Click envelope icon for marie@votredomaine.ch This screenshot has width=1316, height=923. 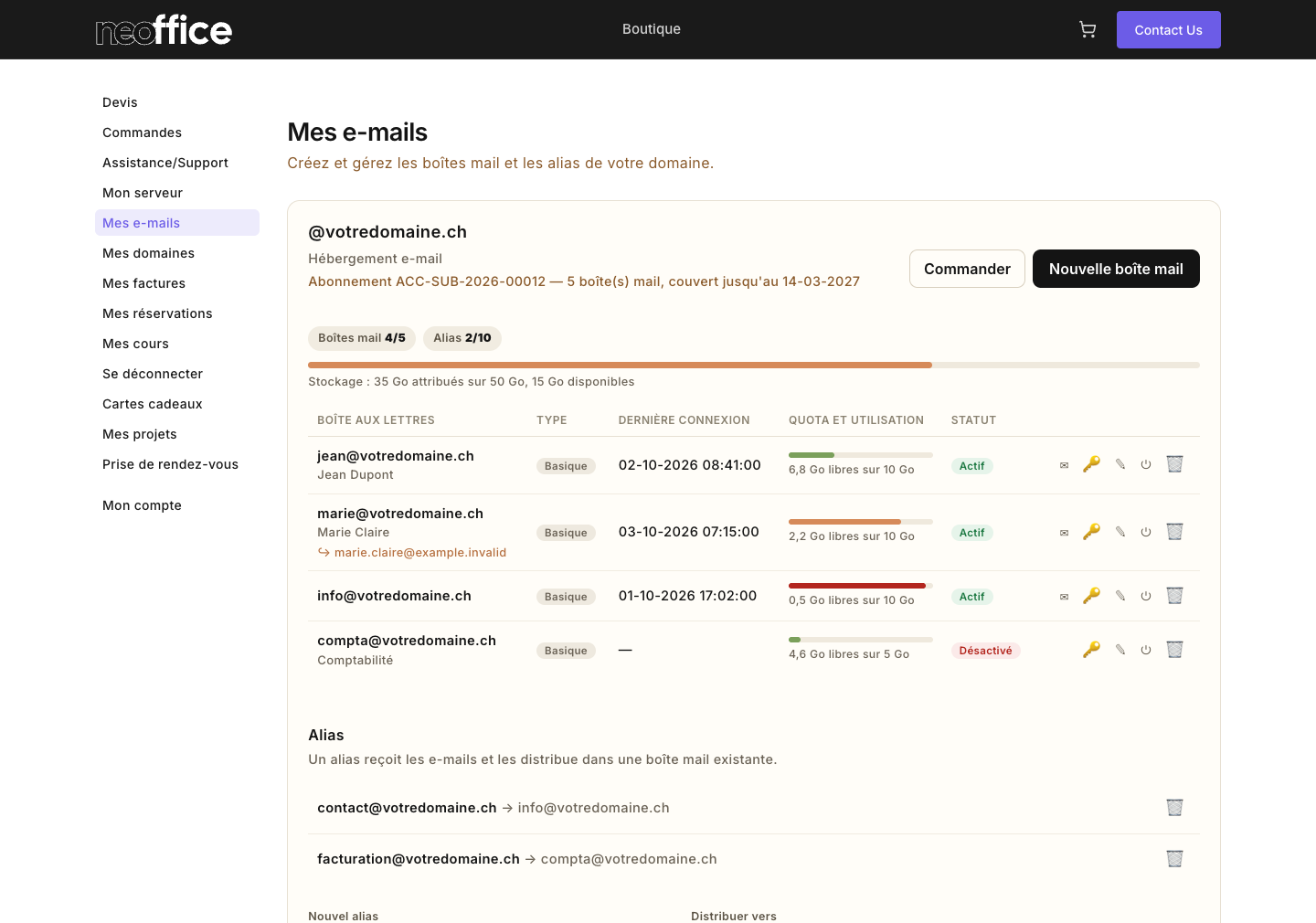pyautogui.click(x=1064, y=533)
